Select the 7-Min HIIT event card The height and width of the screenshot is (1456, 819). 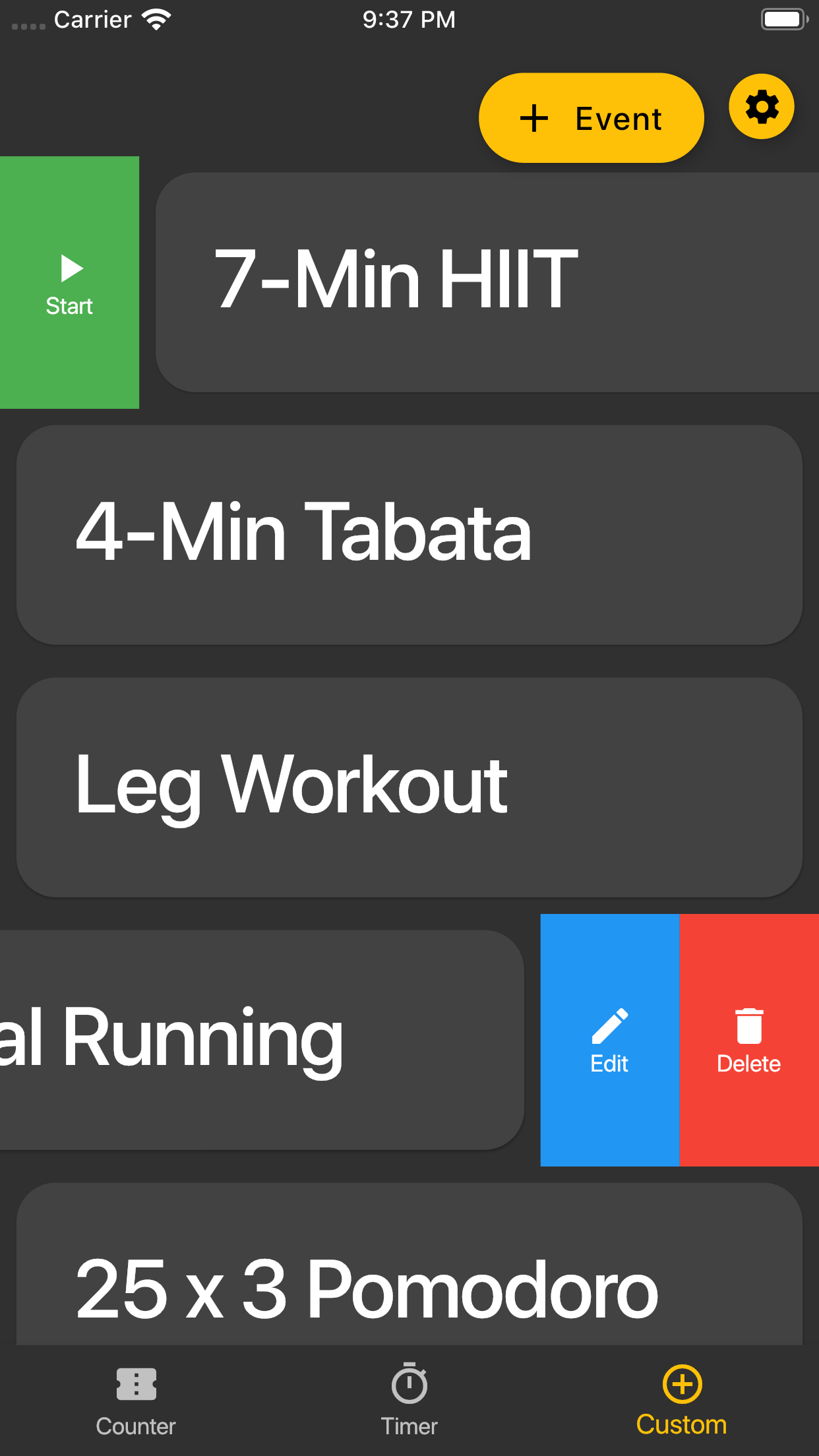pyautogui.click(x=487, y=282)
